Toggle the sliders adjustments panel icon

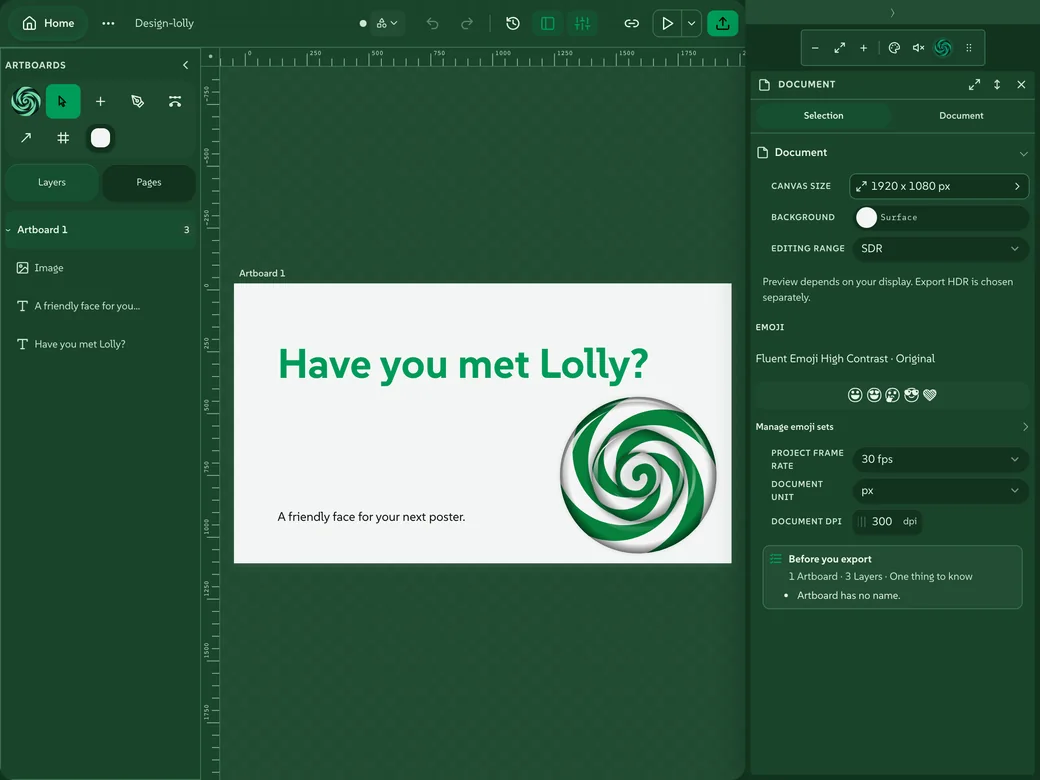click(x=582, y=23)
